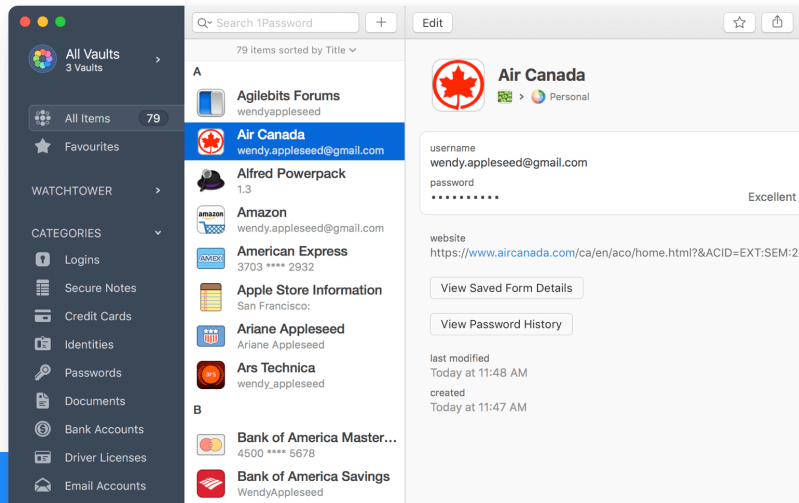Select Bank of America Master card item
Viewport: 799px width, 503px height.
(x=295, y=444)
